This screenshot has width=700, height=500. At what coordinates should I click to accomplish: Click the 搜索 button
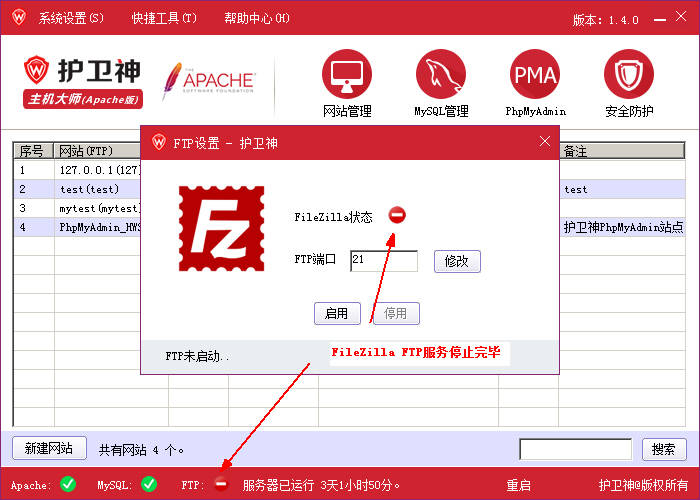tap(664, 449)
